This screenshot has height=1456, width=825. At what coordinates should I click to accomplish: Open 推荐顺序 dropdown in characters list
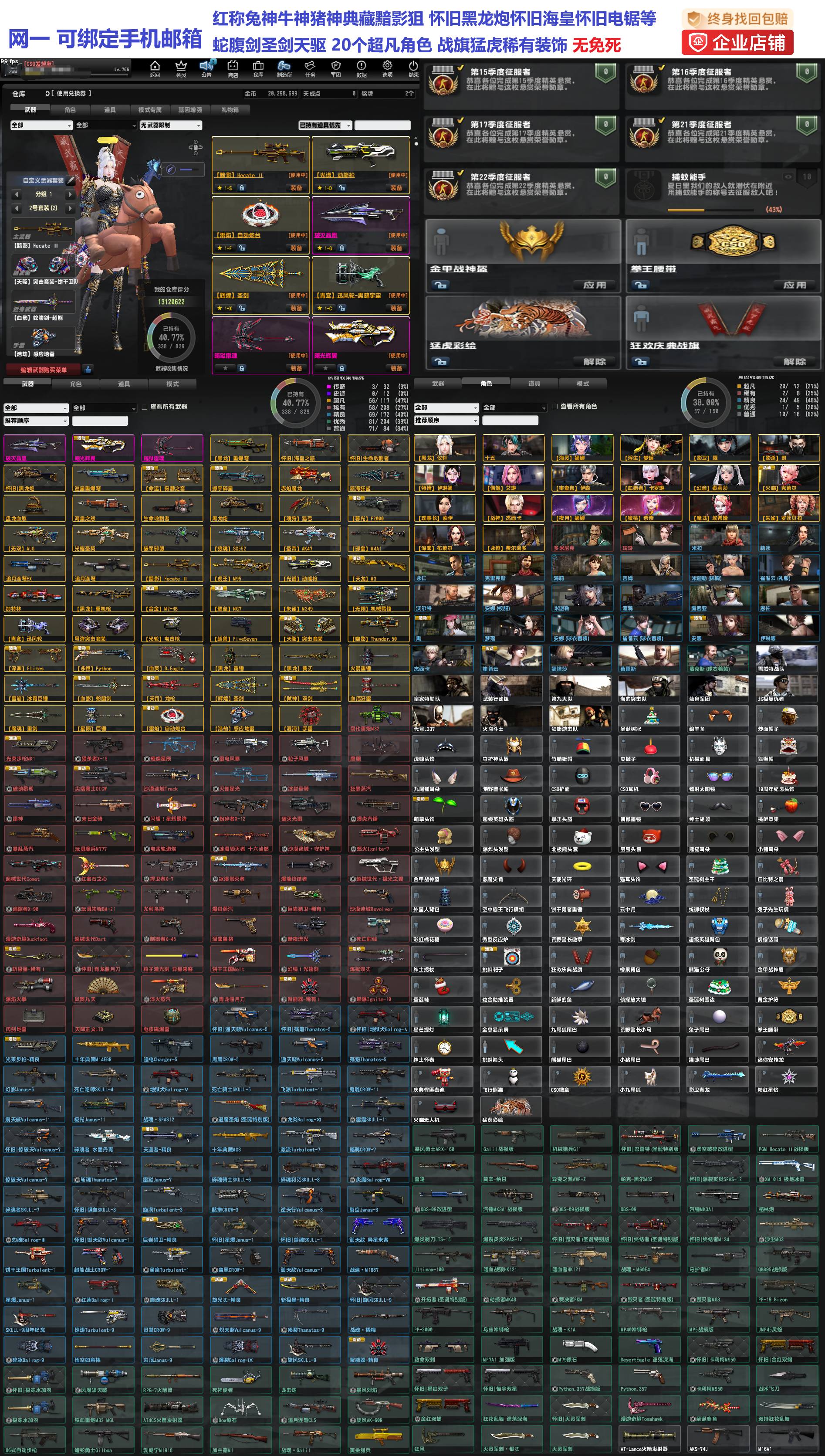[446, 421]
